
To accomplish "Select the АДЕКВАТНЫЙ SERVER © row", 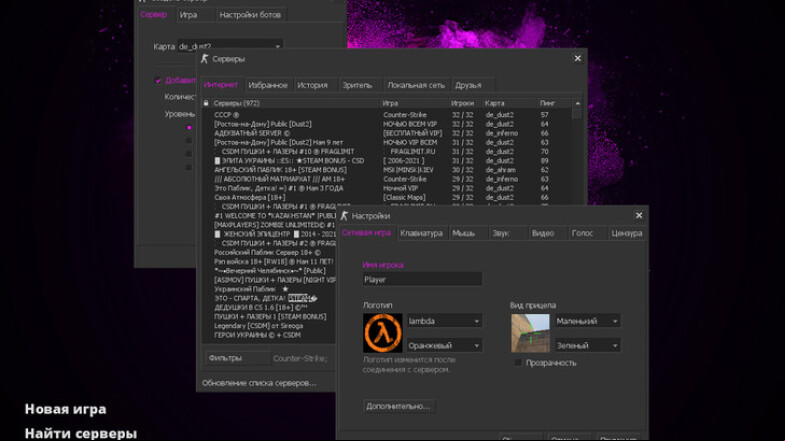I will tap(386, 133).
